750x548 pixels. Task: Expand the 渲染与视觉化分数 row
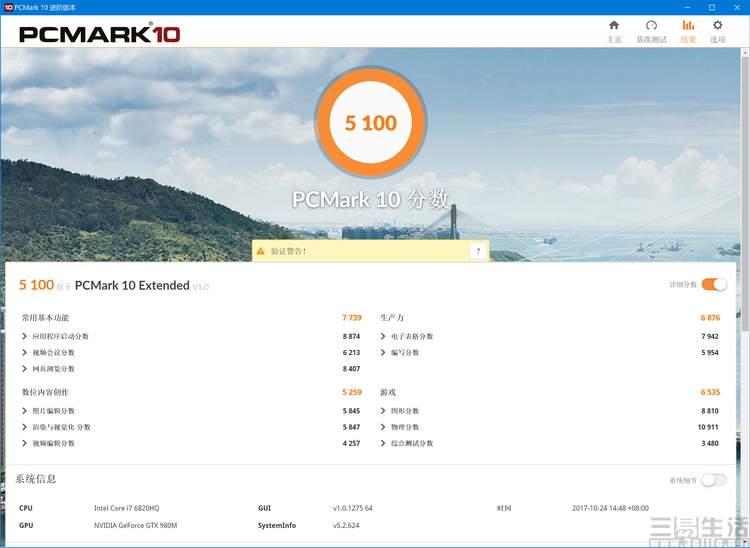click(24, 427)
